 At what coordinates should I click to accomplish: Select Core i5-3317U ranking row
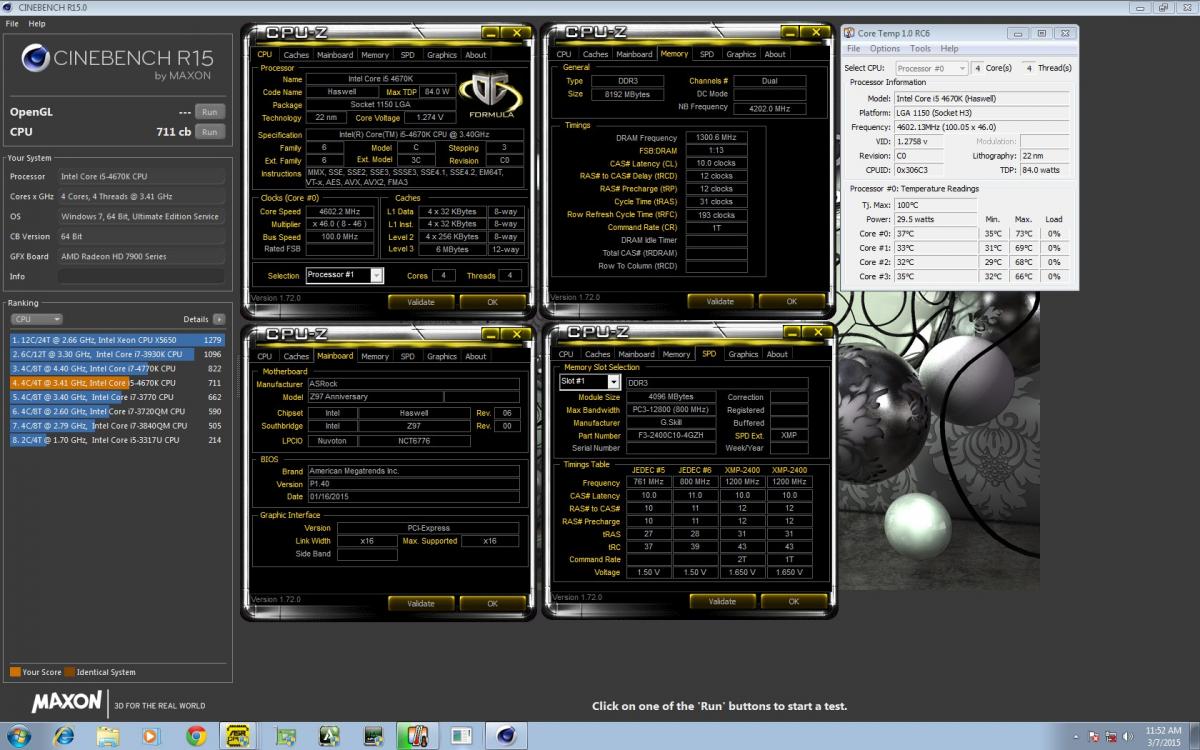[x=117, y=440]
